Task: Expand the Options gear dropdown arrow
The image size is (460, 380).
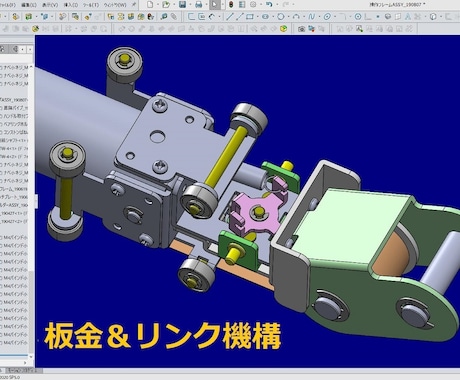Action: [x=261, y=5]
